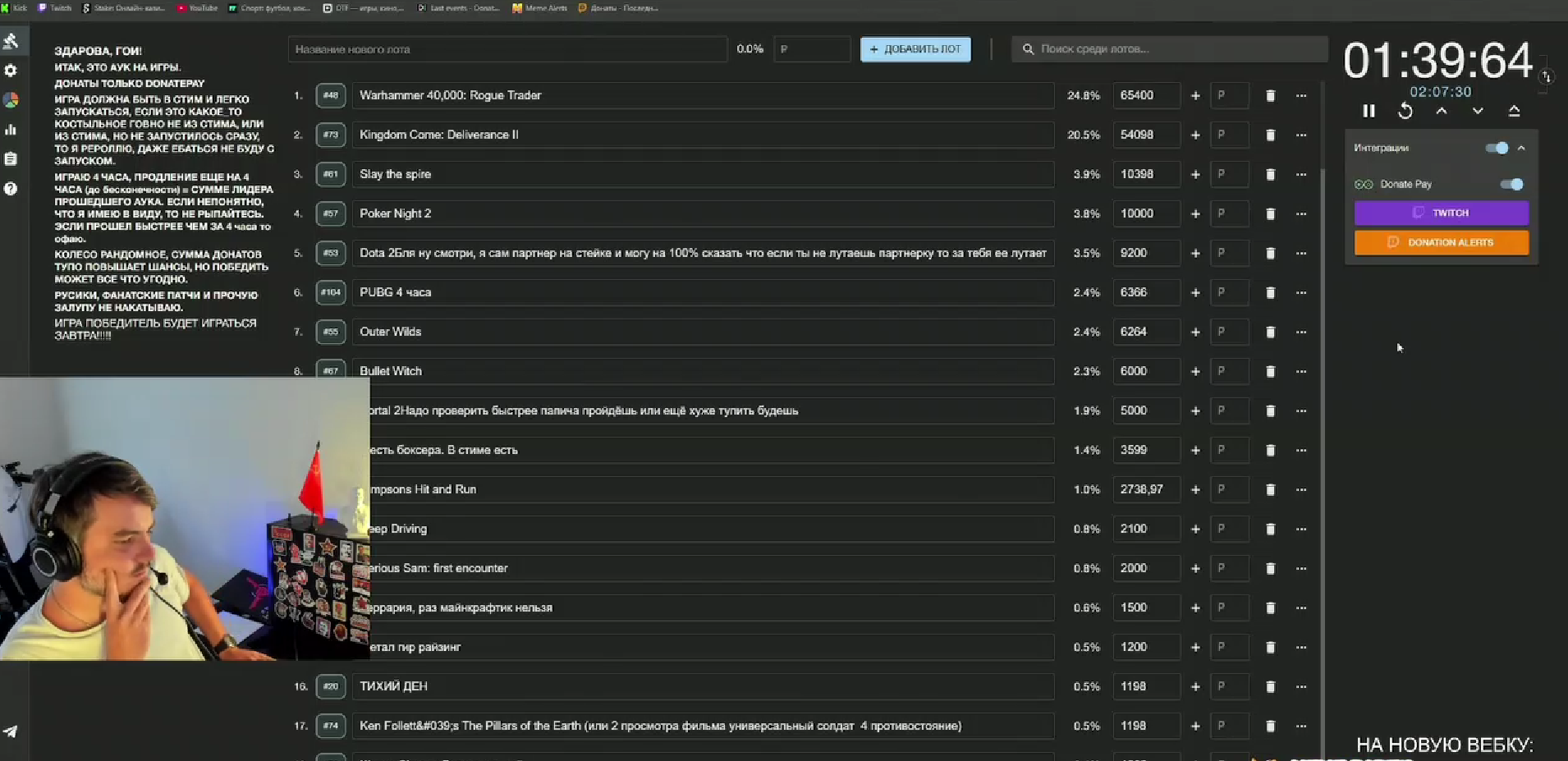The image size is (1568, 761).
Task: Pause the auction timer
Action: 1369,111
